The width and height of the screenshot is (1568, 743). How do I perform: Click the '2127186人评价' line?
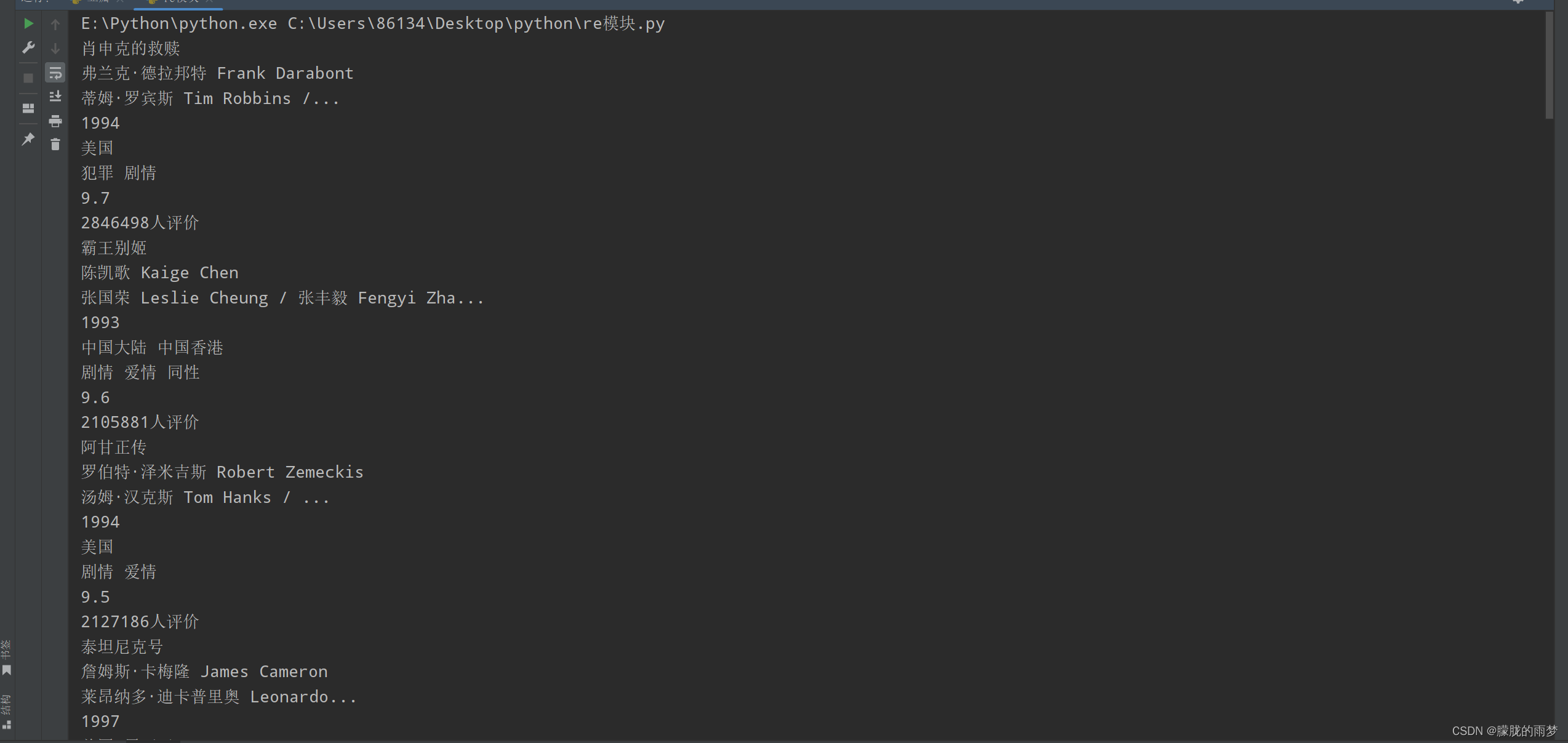coord(140,622)
